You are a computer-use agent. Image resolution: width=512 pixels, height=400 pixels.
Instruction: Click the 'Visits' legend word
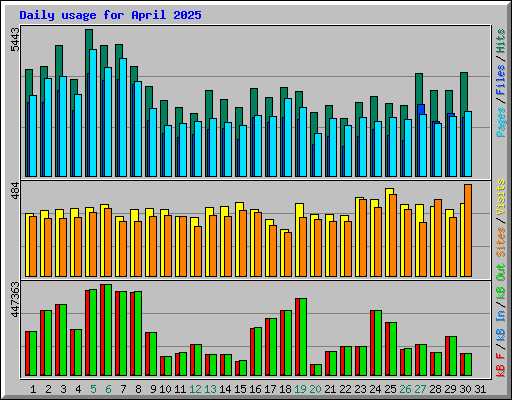tap(501, 197)
